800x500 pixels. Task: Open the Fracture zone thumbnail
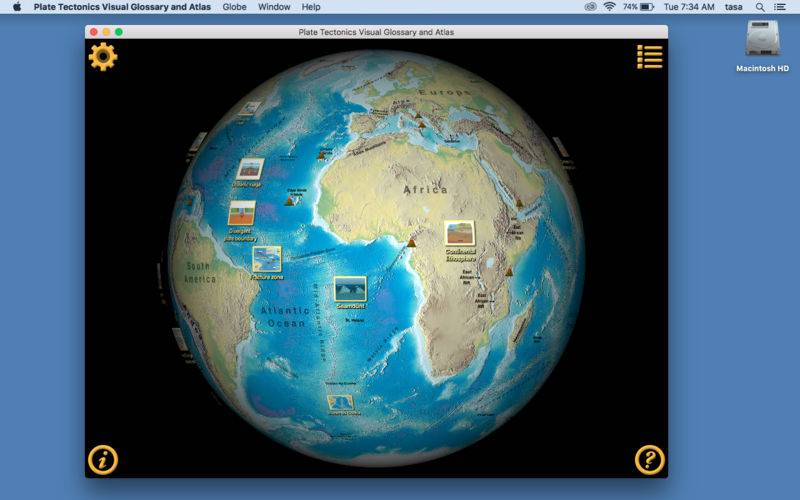[x=267, y=259]
